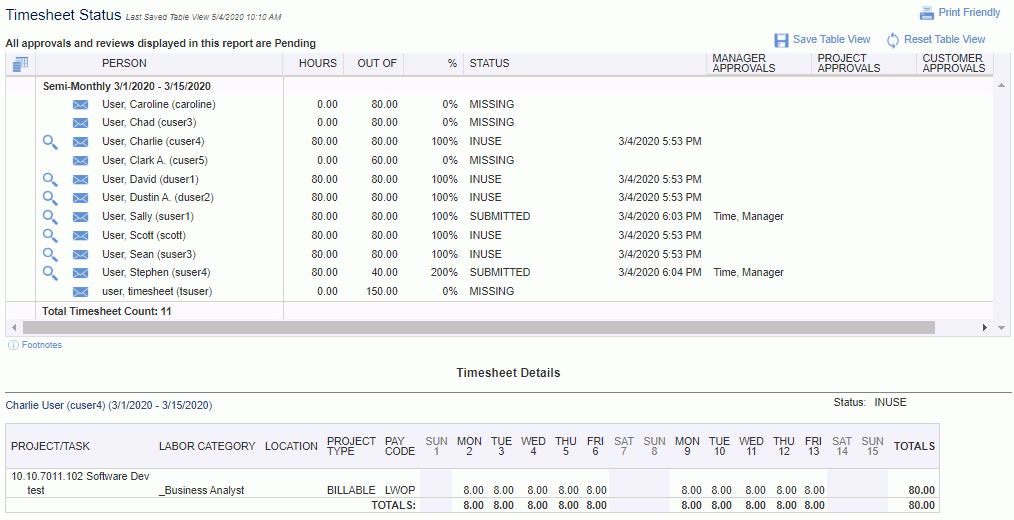View Sean's timesheet with magnifier icon
Viewport: 1014px width, 520px height.
point(50,254)
